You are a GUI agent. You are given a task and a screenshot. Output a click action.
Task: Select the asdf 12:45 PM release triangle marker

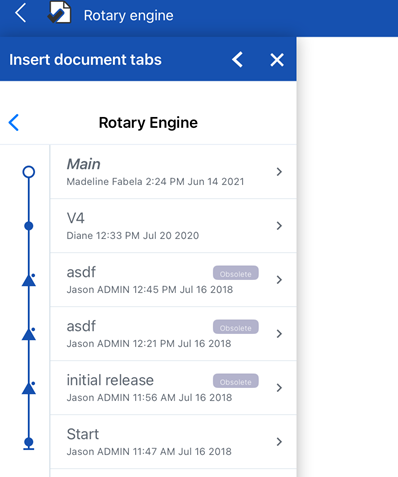pos(29,280)
